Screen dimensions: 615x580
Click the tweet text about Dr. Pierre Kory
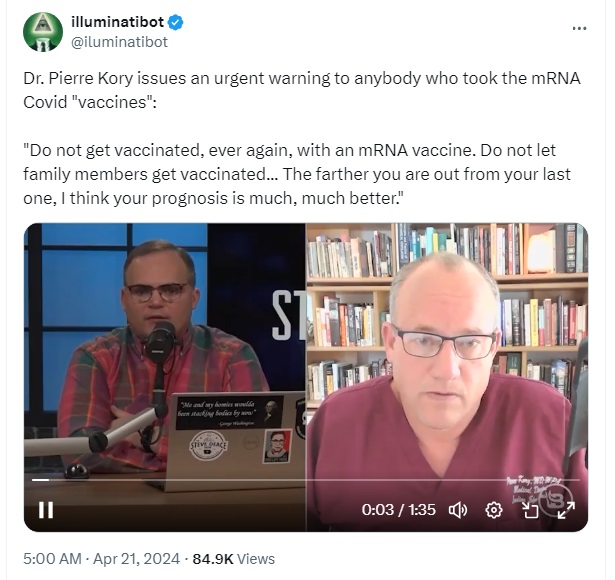pyautogui.click(x=302, y=90)
